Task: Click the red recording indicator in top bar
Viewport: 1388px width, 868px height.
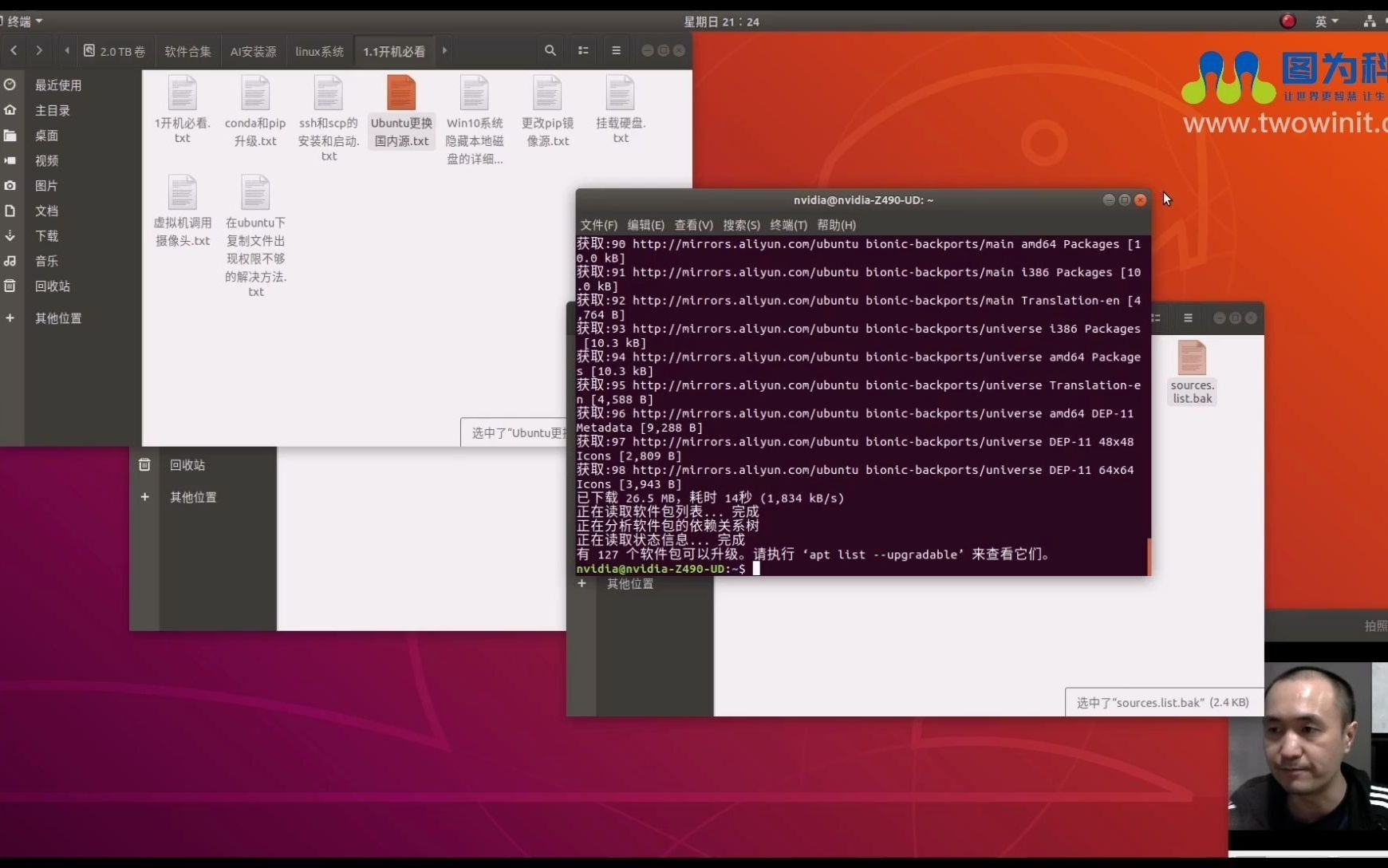Action: coord(1287,22)
